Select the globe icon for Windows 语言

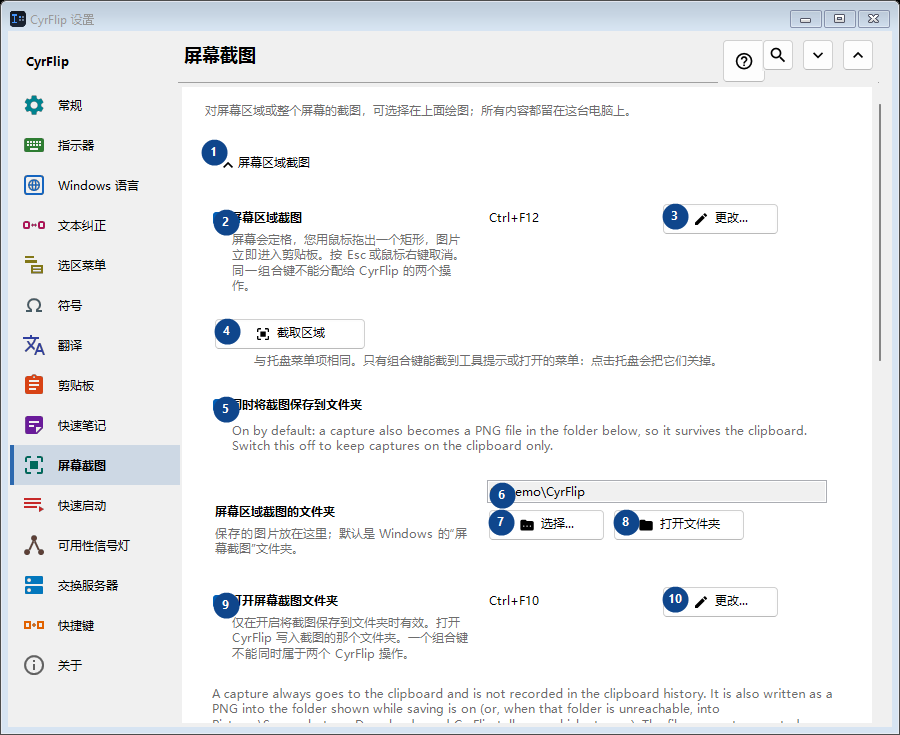[x=34, y=185]
